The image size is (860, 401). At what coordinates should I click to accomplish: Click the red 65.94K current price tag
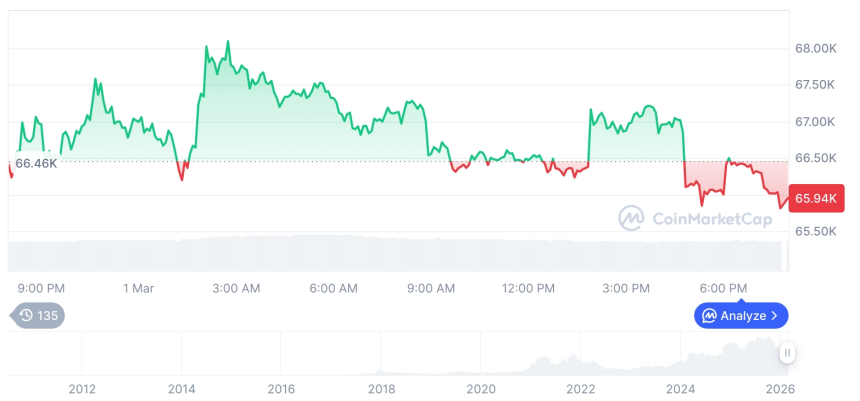click(815, 198)
